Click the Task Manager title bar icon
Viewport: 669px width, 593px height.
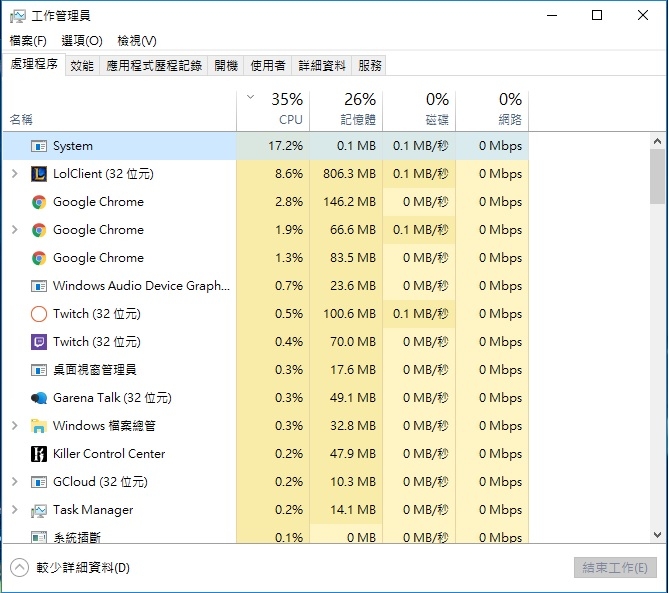(x=18, y=16)
